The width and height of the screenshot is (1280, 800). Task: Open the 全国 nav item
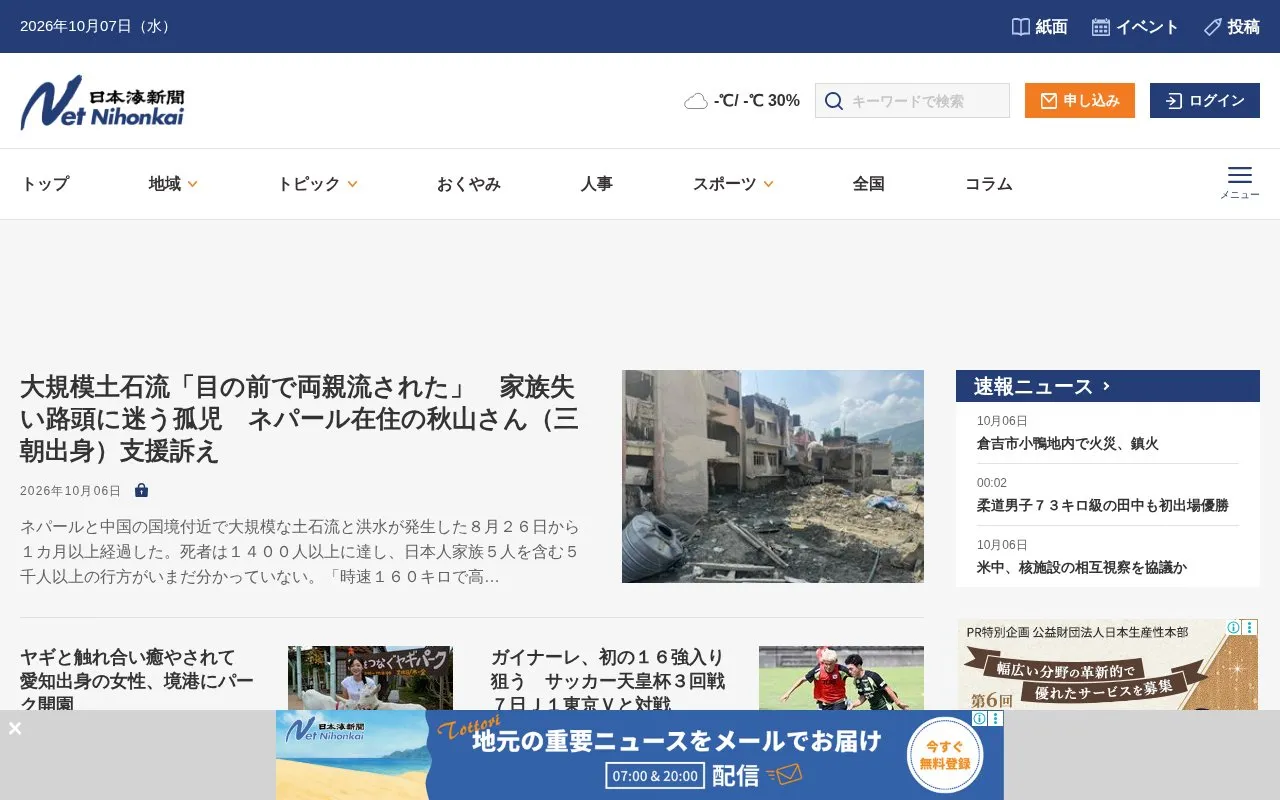868,184
